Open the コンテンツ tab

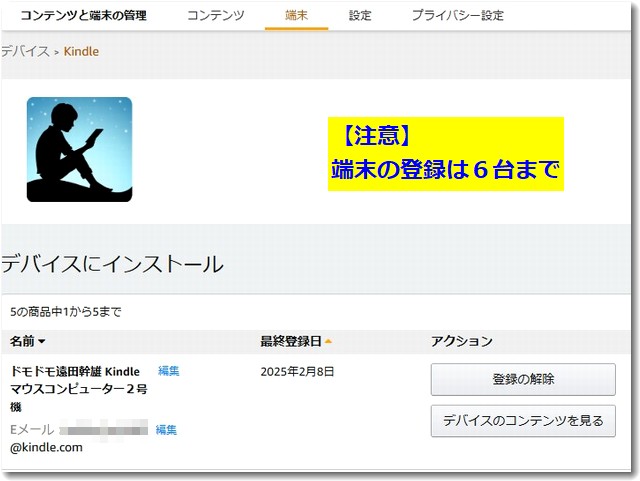pos(216,16)
